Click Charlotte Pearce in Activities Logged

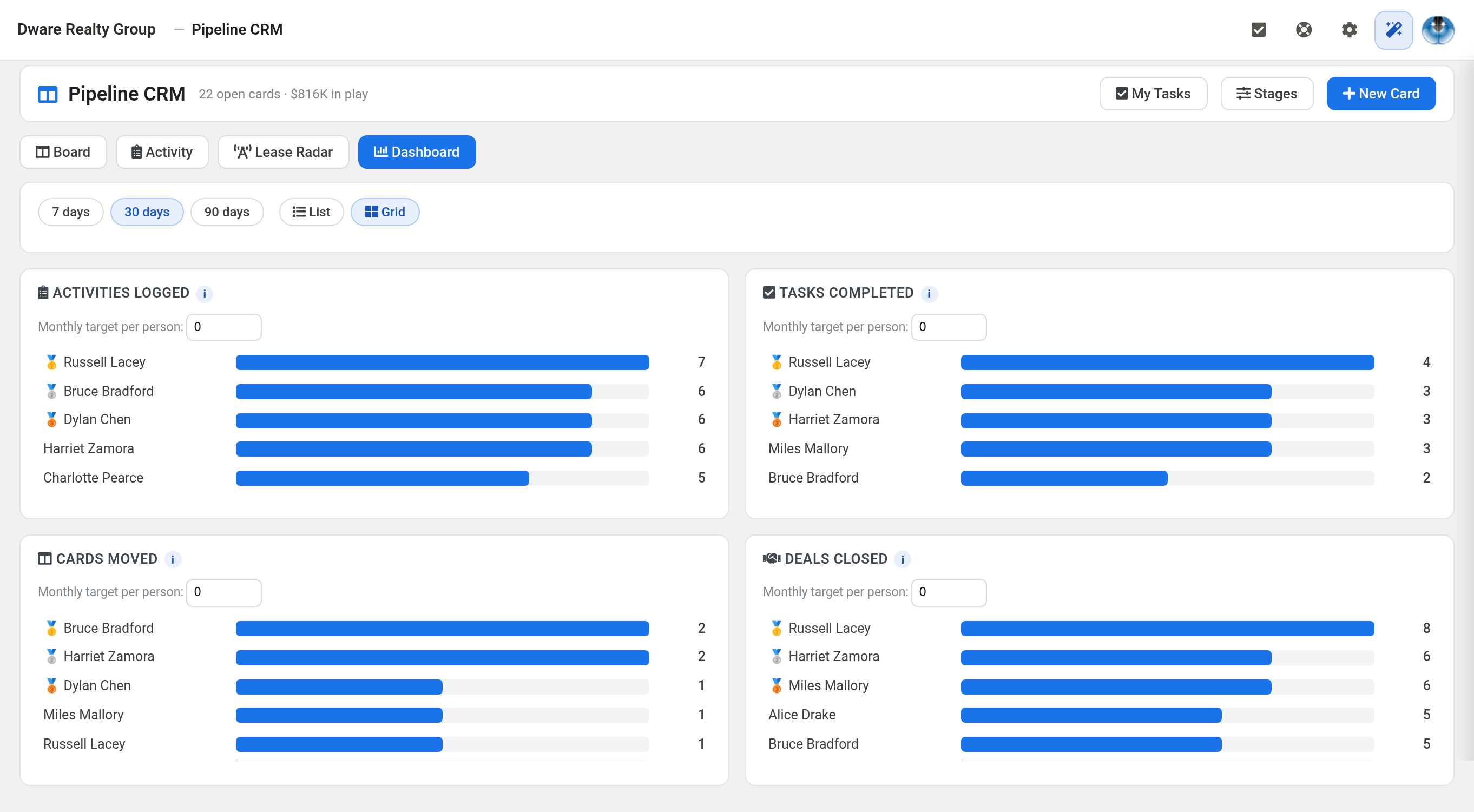click(93, 477)
